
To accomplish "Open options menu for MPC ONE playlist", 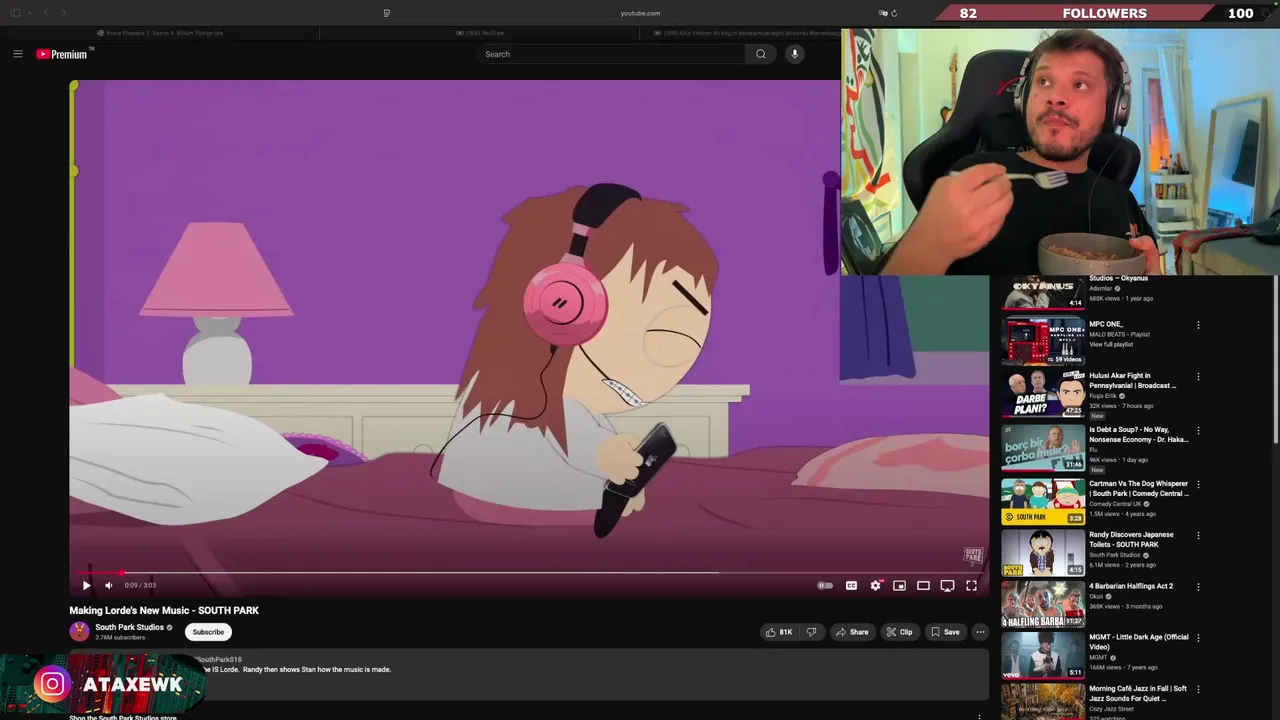I will 1198,325.
